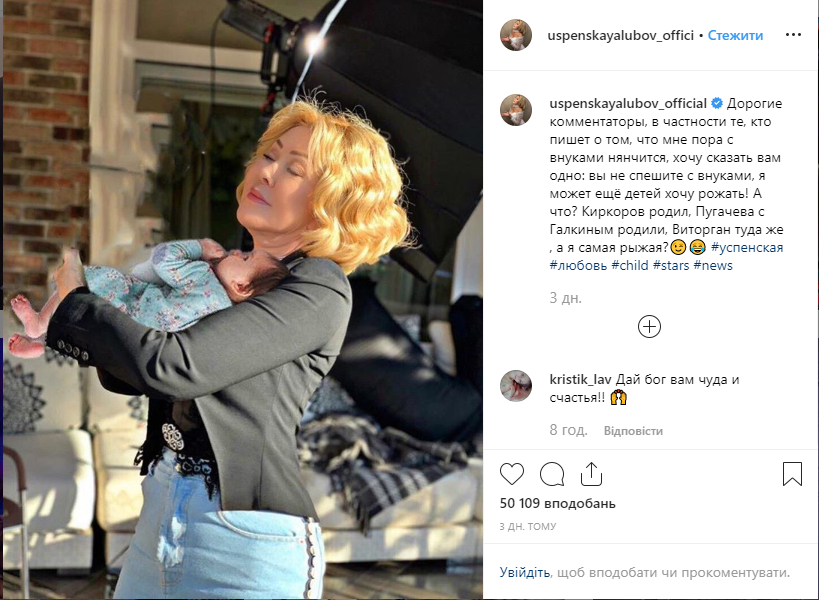Save the post with the bookmark icon
819x600 pixels.
click(792, 474)
